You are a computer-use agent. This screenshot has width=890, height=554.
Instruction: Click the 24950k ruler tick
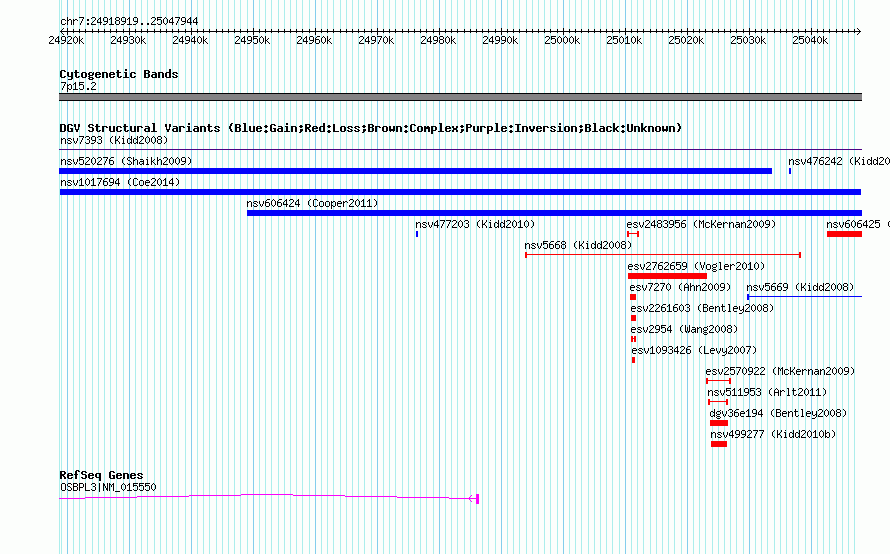point(252,40)
